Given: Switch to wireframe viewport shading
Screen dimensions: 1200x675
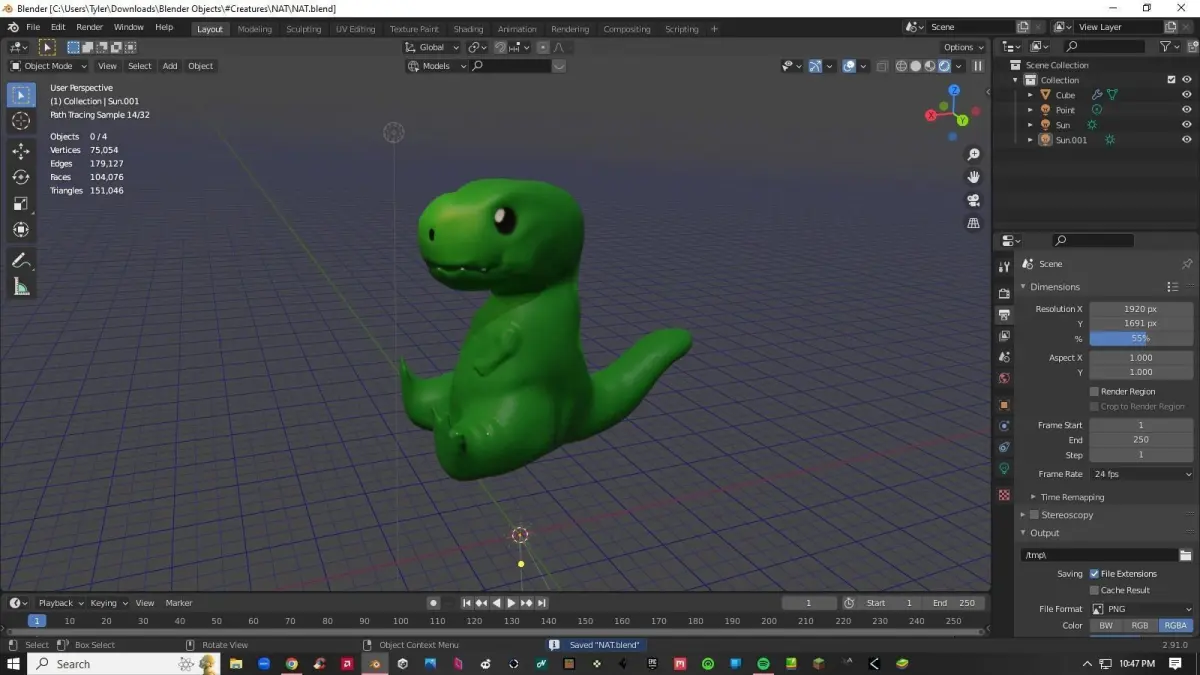Looking at the screenshot, I should coord(901,66).
